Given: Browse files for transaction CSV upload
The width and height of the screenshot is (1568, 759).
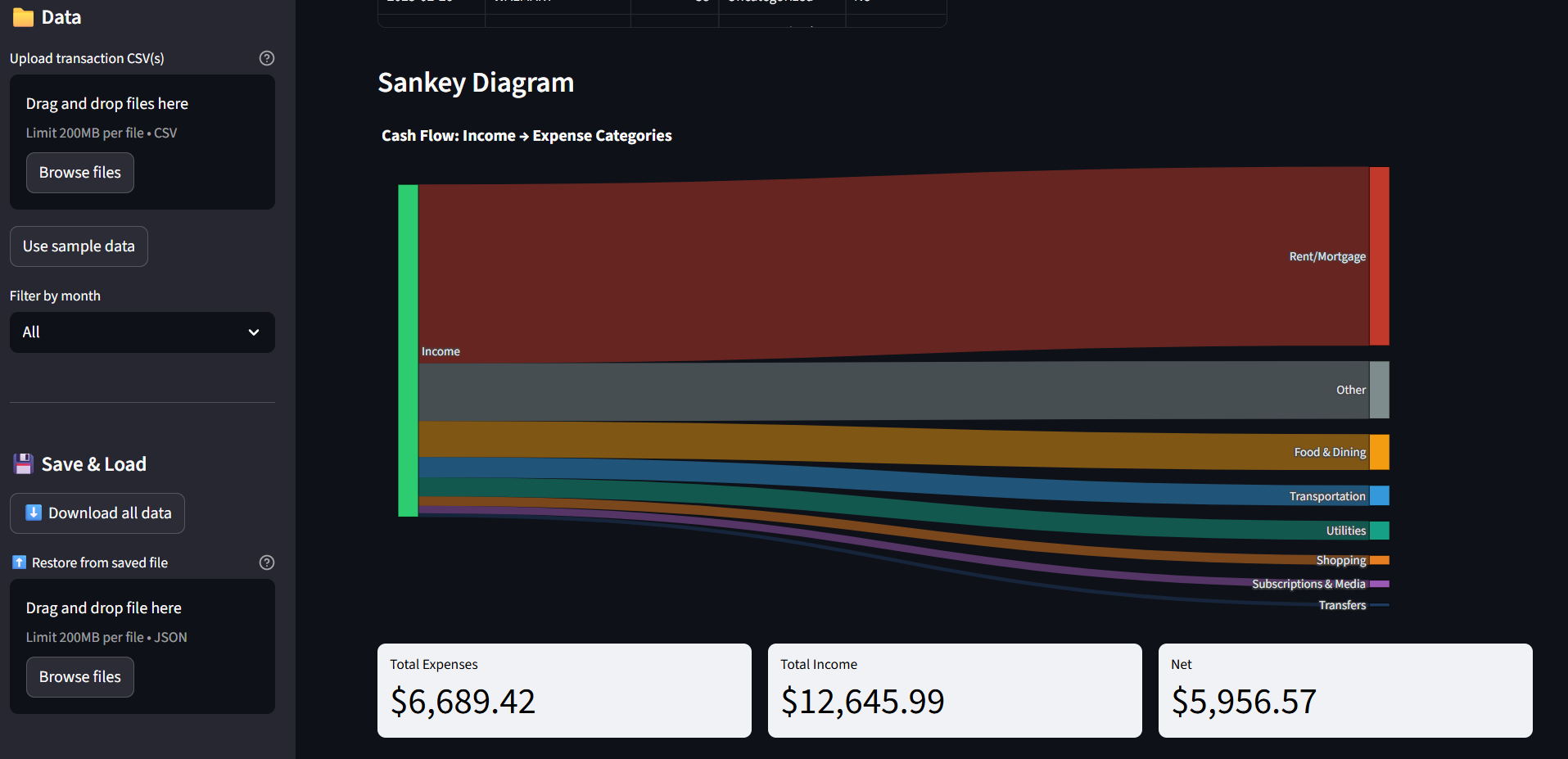Looking at the screenshot, I should (x=80, y=173).
